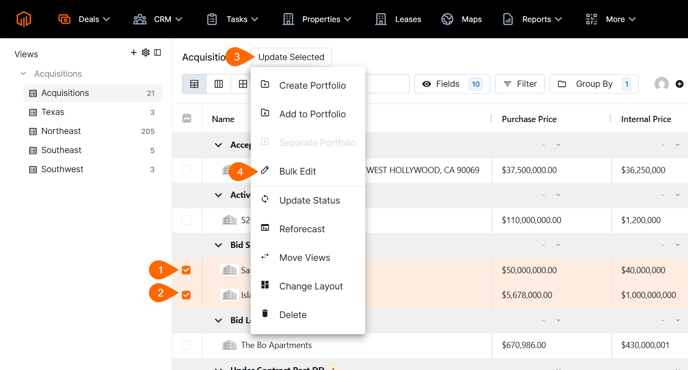The image size is (688, 370).
Task: Sort by Purchase Price column header
Action: [x=529, y=119]
